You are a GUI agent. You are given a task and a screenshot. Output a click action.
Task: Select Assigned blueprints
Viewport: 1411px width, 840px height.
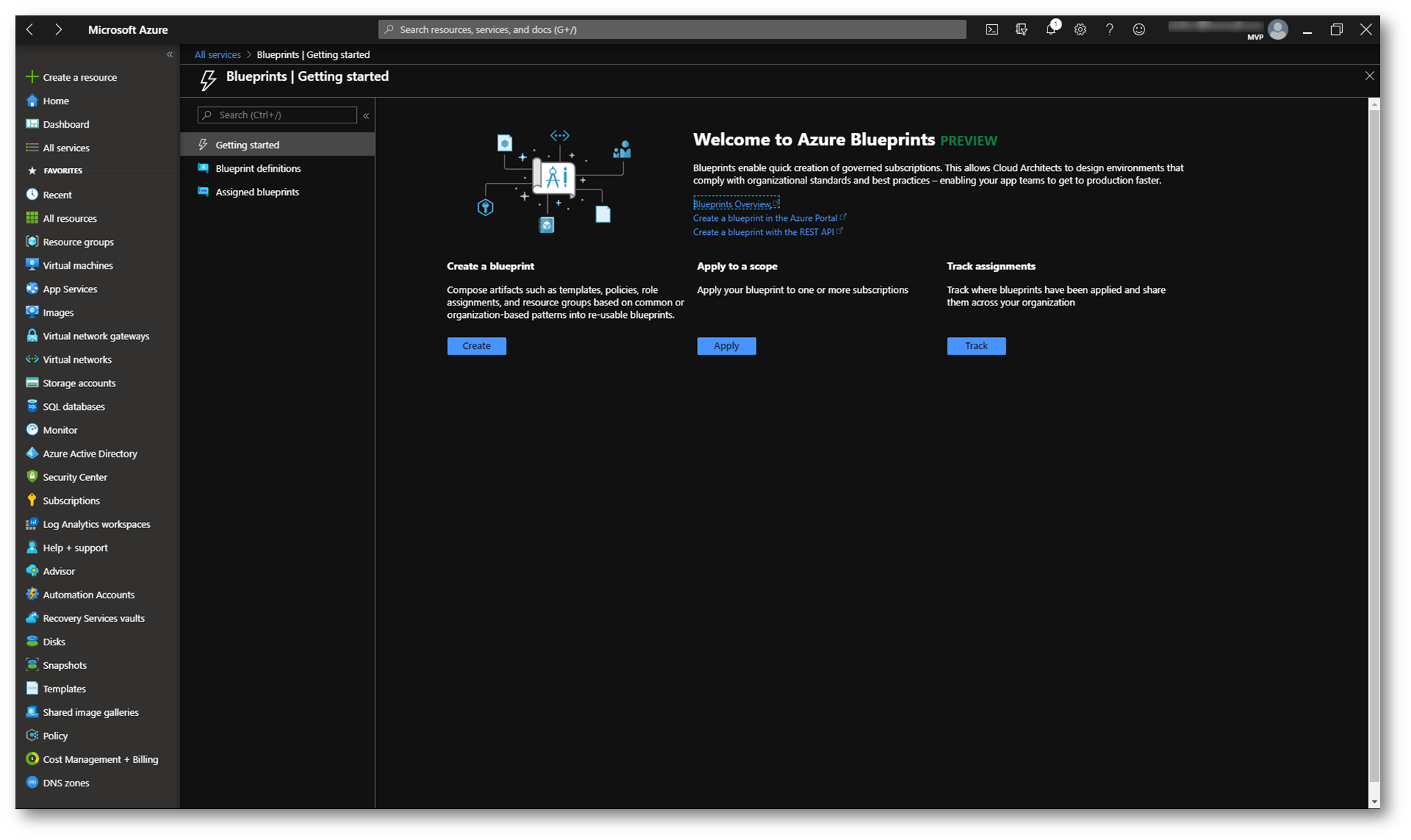(x=278, y=192)
